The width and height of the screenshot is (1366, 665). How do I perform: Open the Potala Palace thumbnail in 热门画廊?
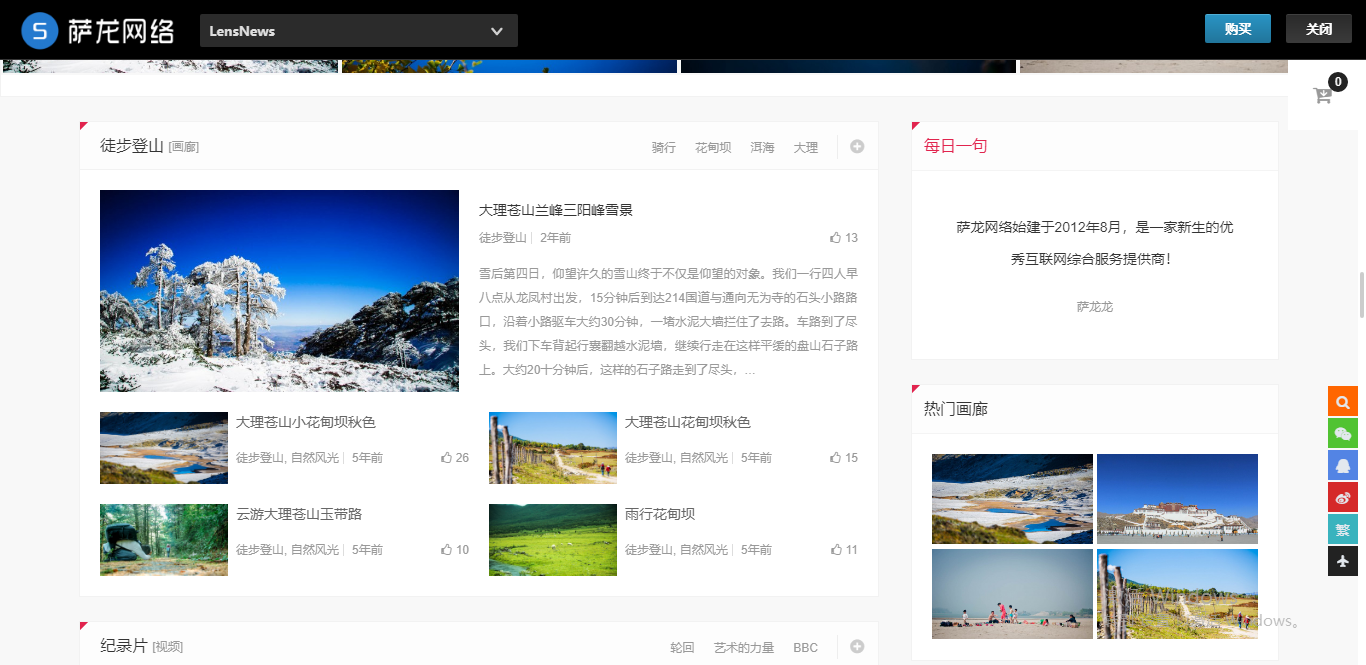point(1177,498)
